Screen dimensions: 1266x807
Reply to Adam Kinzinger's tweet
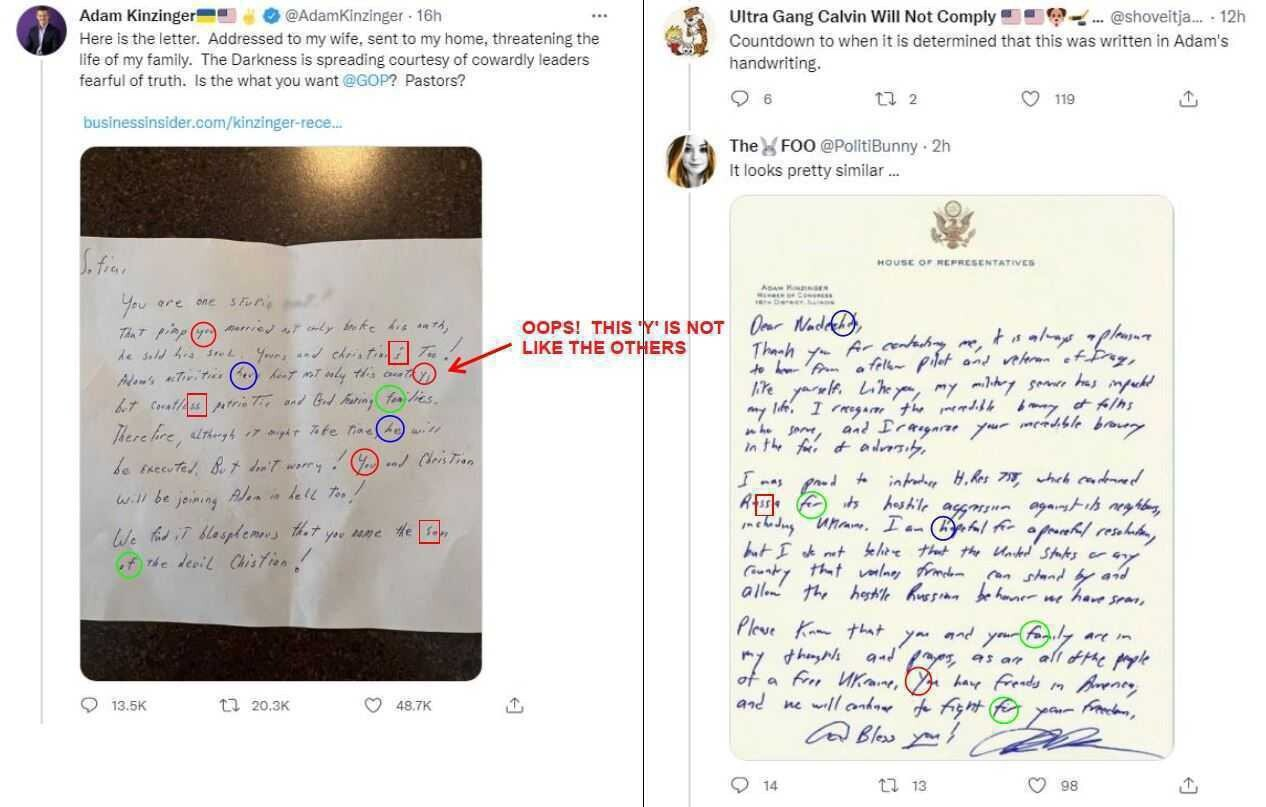click(x=90, y=705)
